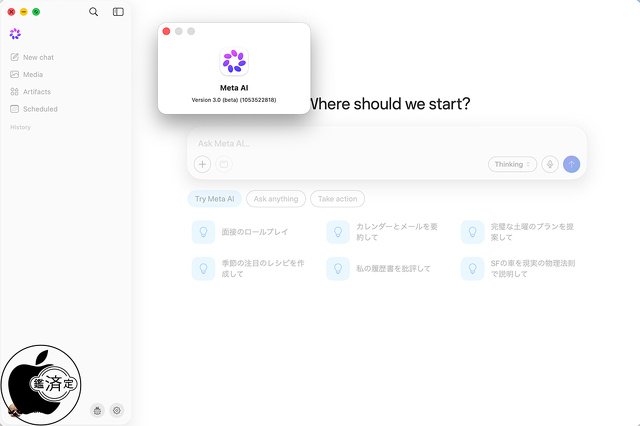Focus the Ask Meta AI input field
The width and height of the screenshot is (640, 426).
tap(387, 144)
